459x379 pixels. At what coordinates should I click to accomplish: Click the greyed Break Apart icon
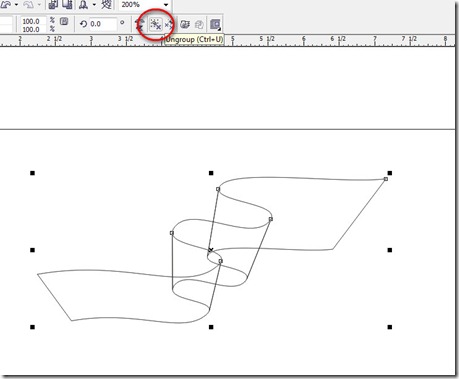click(199, 24)
